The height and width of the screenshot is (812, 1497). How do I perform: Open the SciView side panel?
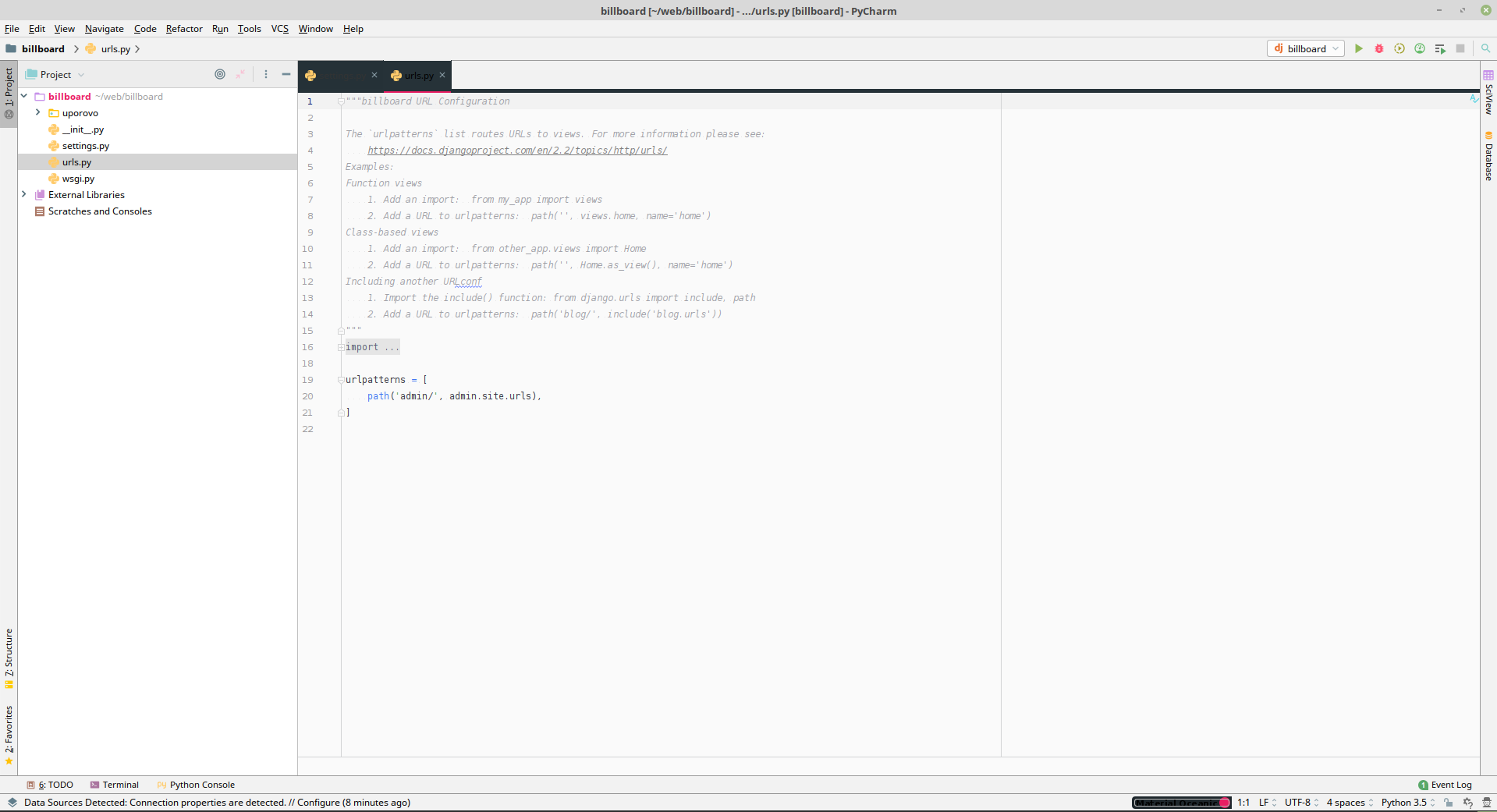tap(1488, 92)
